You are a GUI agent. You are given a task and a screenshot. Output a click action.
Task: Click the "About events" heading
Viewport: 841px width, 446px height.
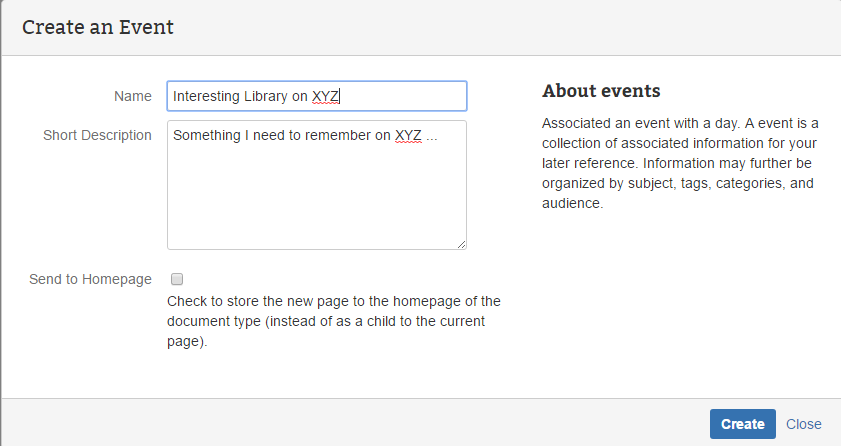pyautogui.click(x=601, y=91)
